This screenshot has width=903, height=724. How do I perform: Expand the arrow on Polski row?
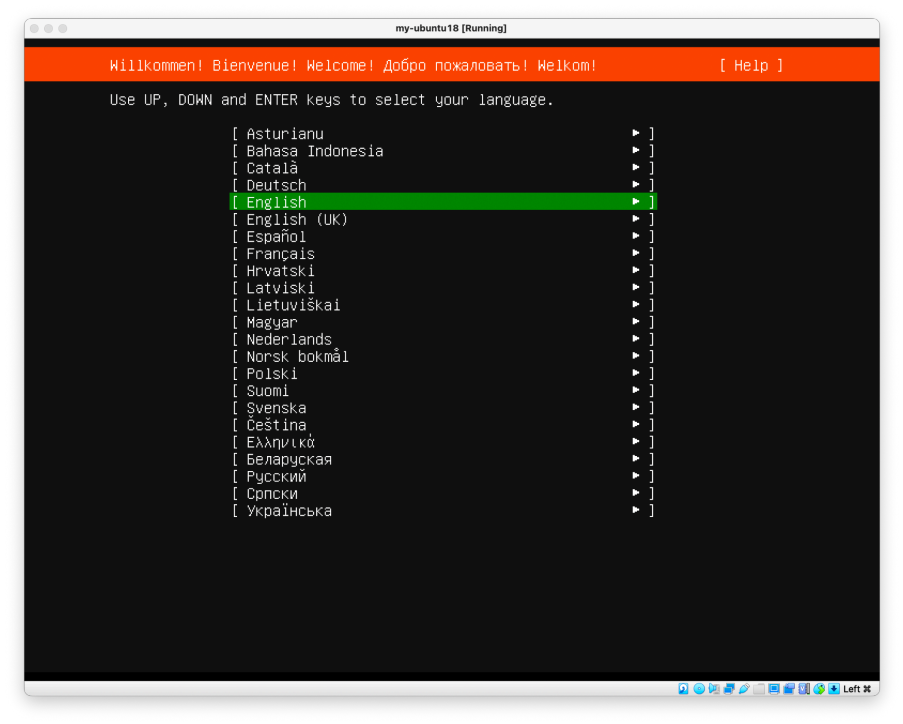click(636, 373)
